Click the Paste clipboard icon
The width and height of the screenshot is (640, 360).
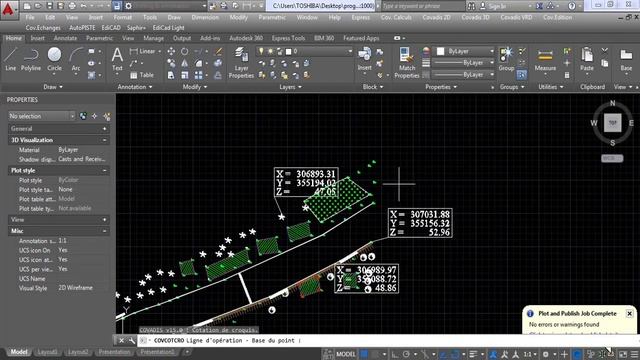click(x=587, y=59)
